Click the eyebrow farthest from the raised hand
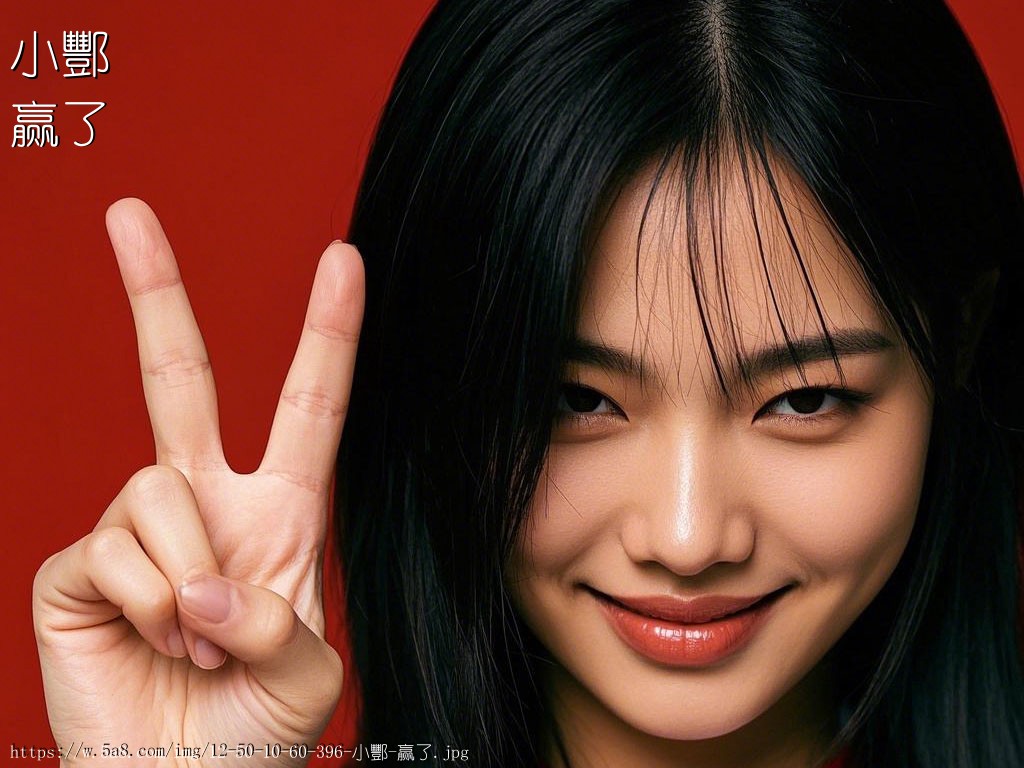Image resolution: width=1024 pixels, height=768 pixels. pos(830,345)
